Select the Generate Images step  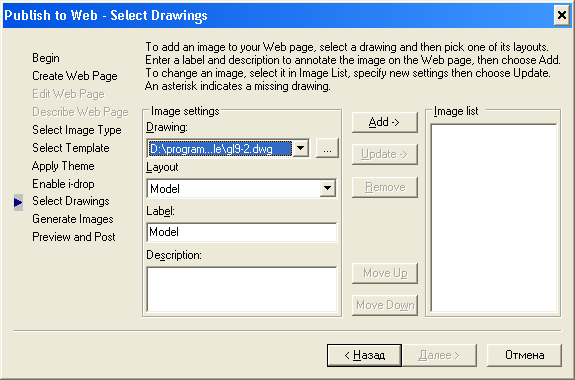(x=73, y=219)
